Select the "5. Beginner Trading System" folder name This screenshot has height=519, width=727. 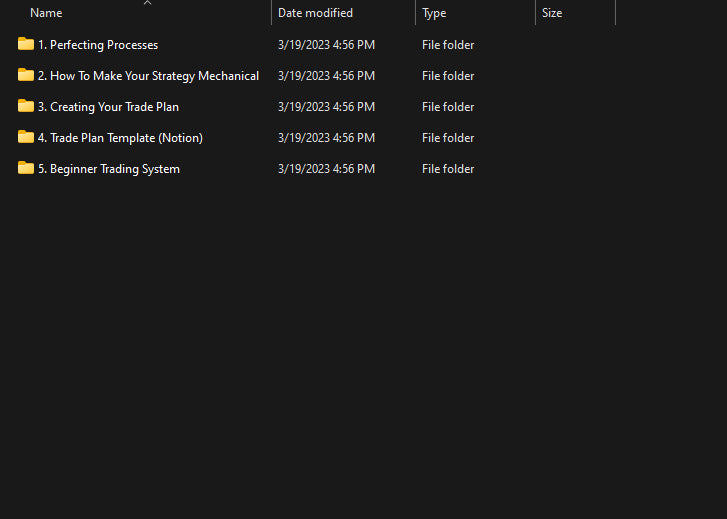click(x=109, y=169)
